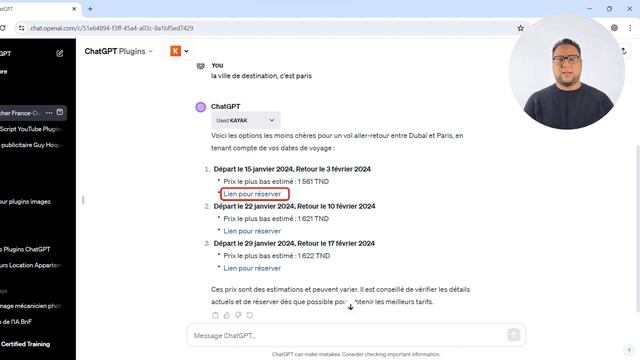Focus the address bar URL

pyautogui.click(x=111, y=28)
